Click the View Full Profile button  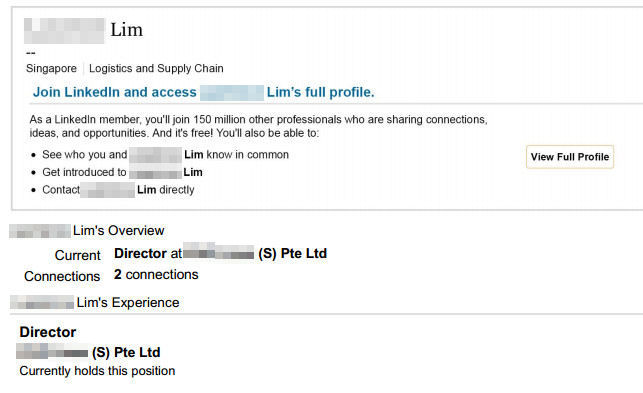(x=570, y=157)
